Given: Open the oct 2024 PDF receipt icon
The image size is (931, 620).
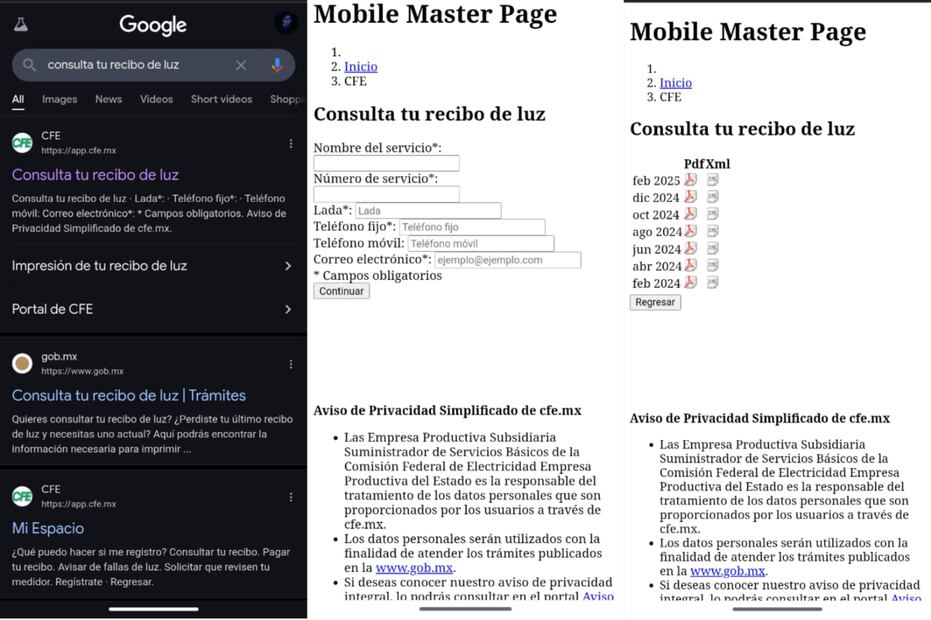Looking at the screenshot, I should (x=690, y=214).
